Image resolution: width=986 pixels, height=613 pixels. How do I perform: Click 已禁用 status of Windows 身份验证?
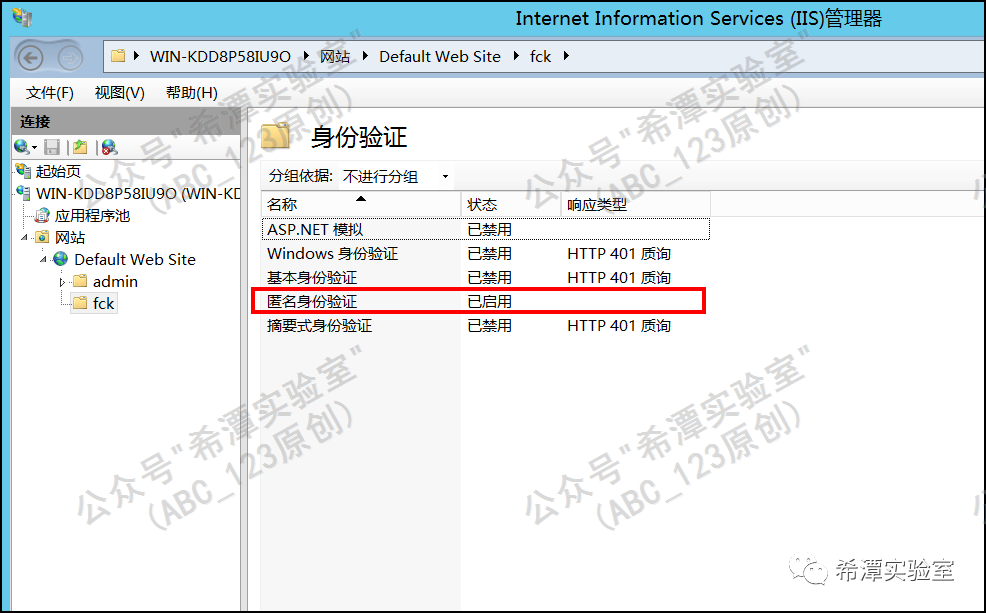(489, 253)
